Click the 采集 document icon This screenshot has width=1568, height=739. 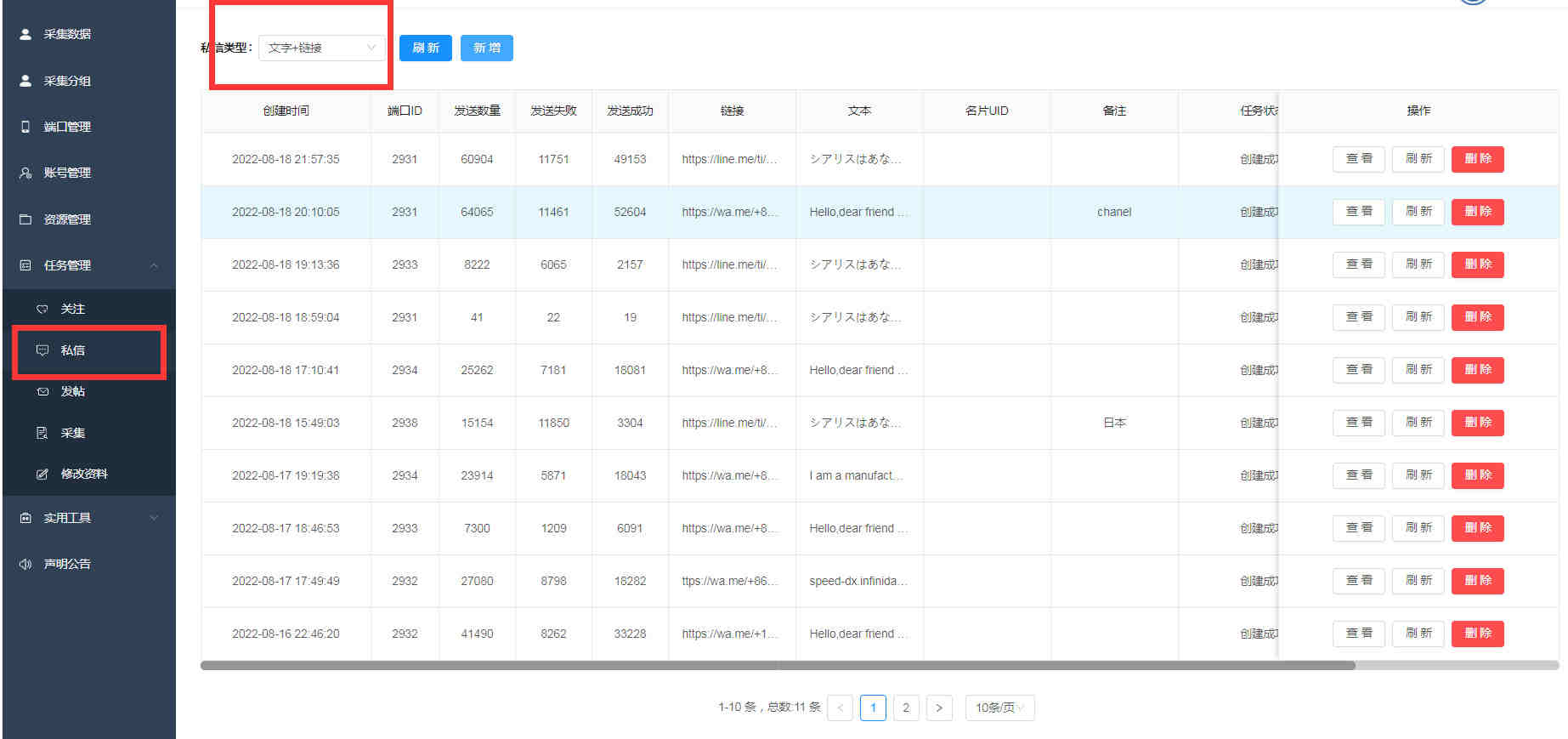(x=42, y=433)
